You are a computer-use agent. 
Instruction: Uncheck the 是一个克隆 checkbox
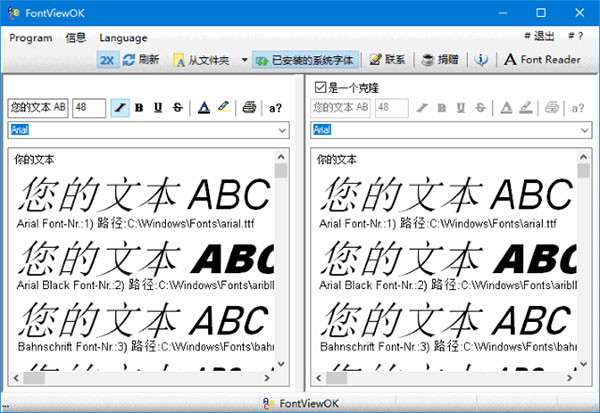(x=320, y=88)
